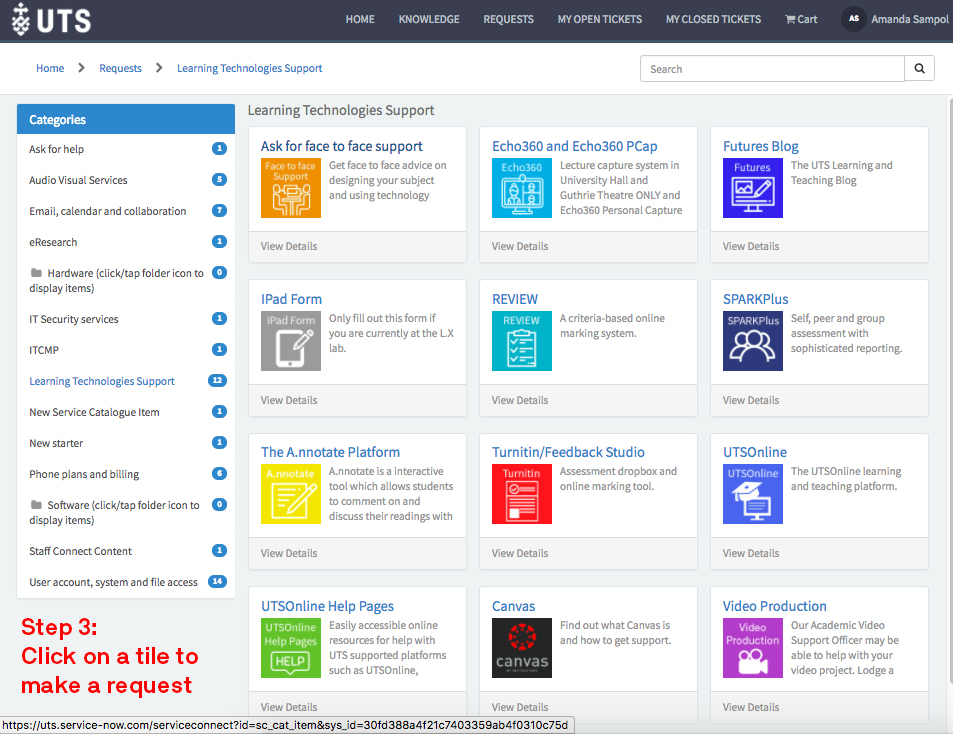This screenshot has width=953, height=734.
Task: Click the Futures Blog title link
Action: click(x=760, y=146)
